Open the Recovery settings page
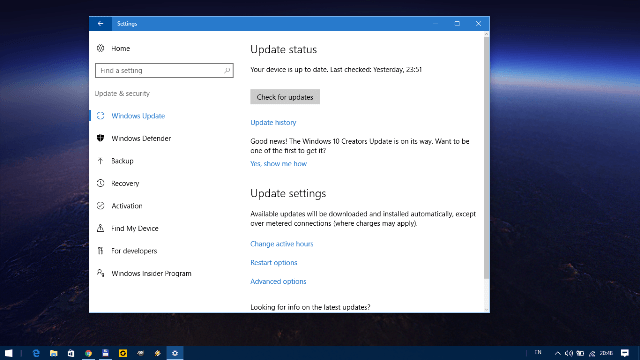Screen dimensions: 640x360 (125, 183)
